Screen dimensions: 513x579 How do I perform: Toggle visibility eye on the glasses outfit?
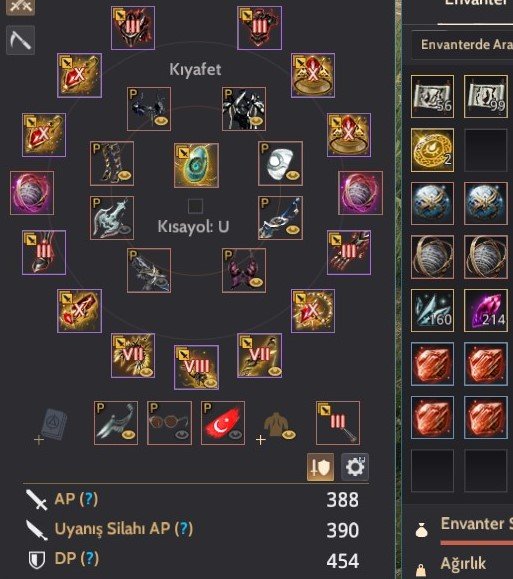tap(182, 435)
